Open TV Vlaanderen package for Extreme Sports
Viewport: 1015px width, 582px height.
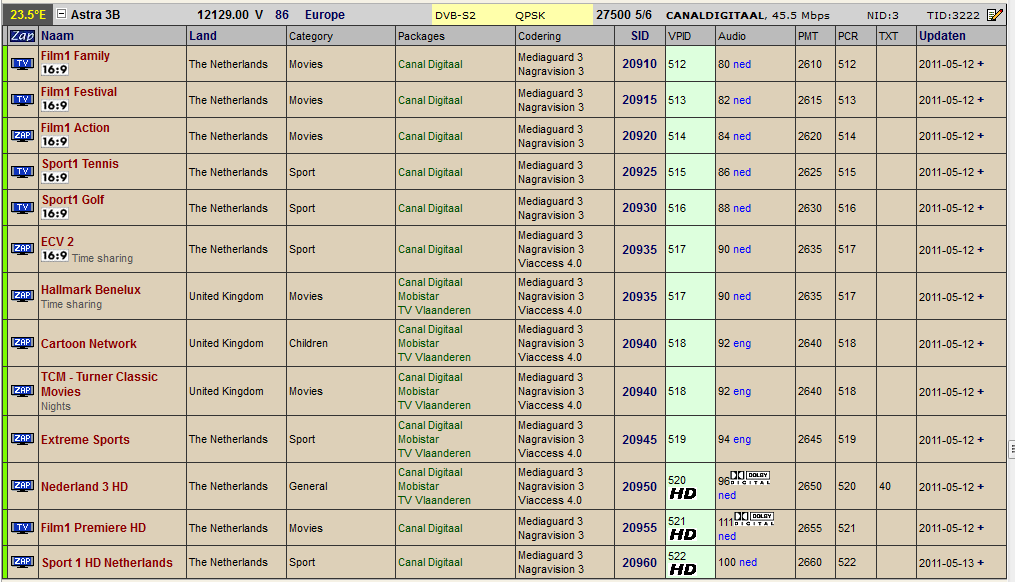point(434,453)
